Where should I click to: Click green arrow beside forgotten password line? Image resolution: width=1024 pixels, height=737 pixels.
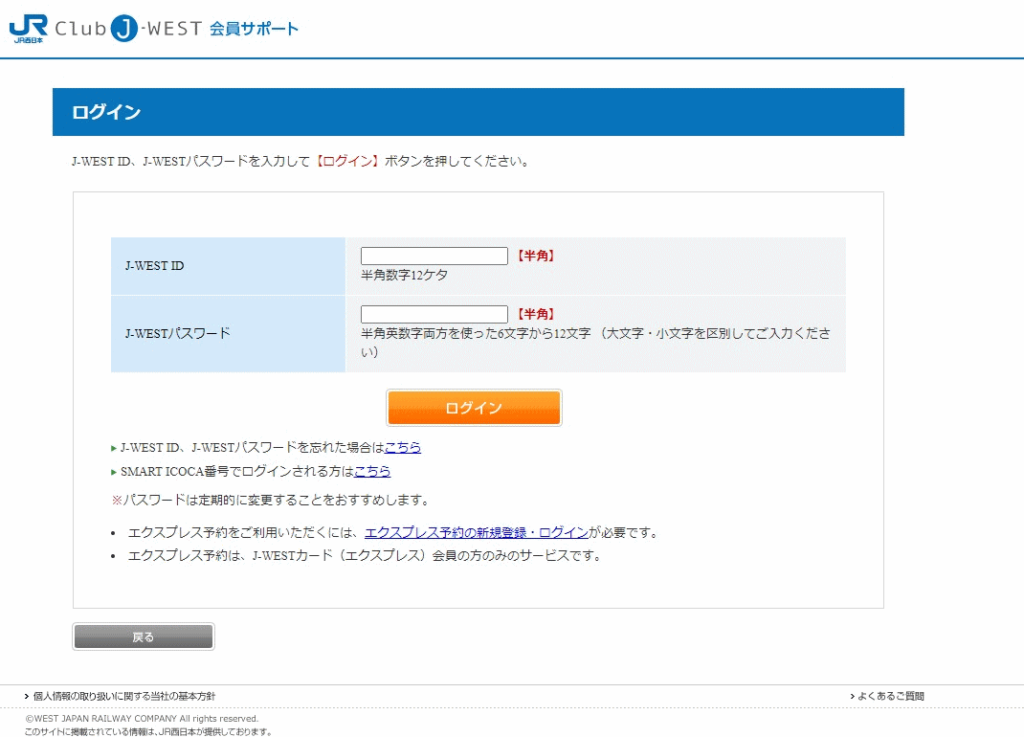point(114,449)
